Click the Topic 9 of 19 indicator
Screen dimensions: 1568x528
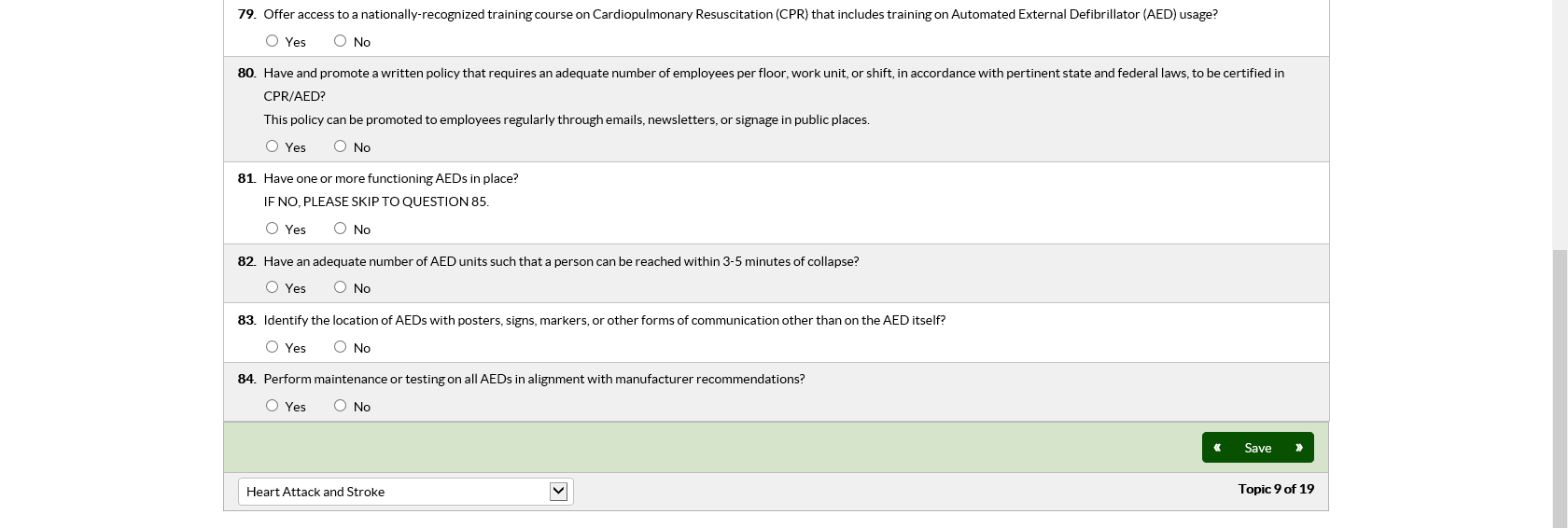point(1275,489)
